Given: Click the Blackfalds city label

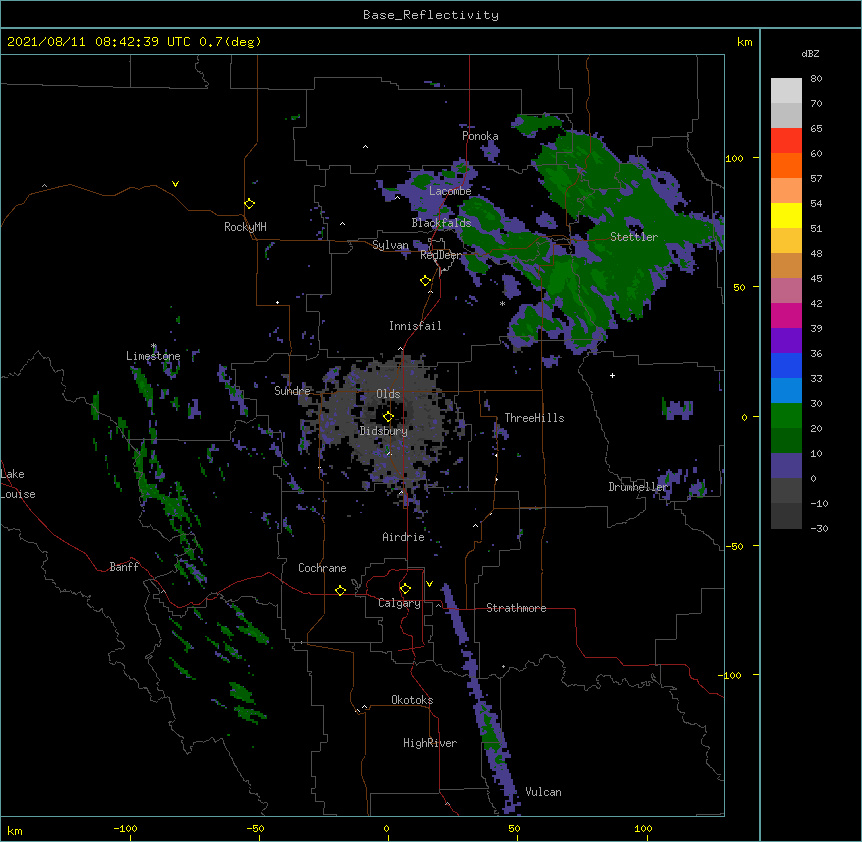Looking at the screenshot, I should tap(441, 223).
